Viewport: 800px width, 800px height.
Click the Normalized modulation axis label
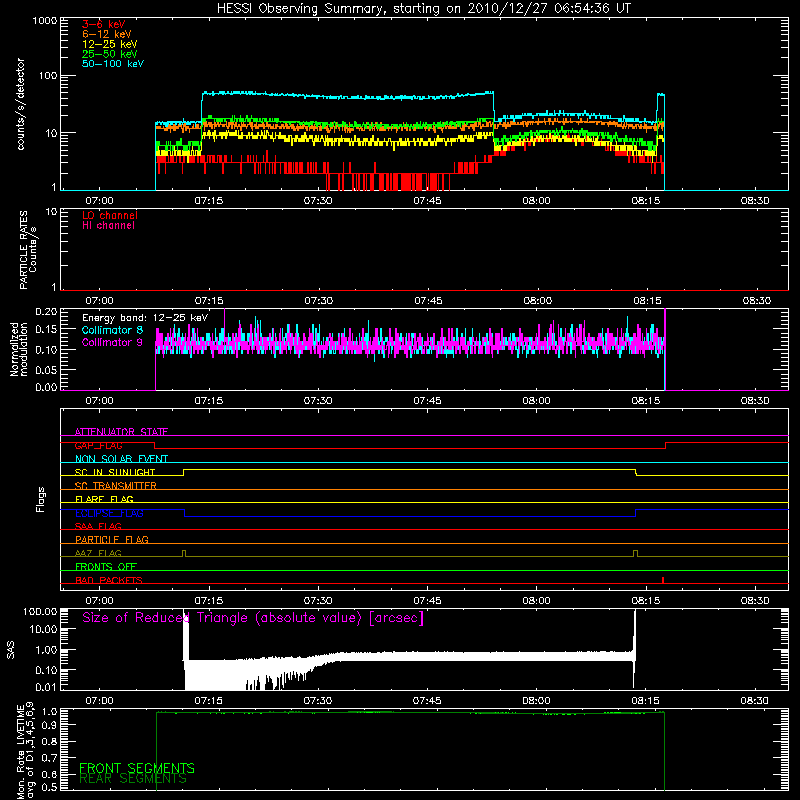19,349
